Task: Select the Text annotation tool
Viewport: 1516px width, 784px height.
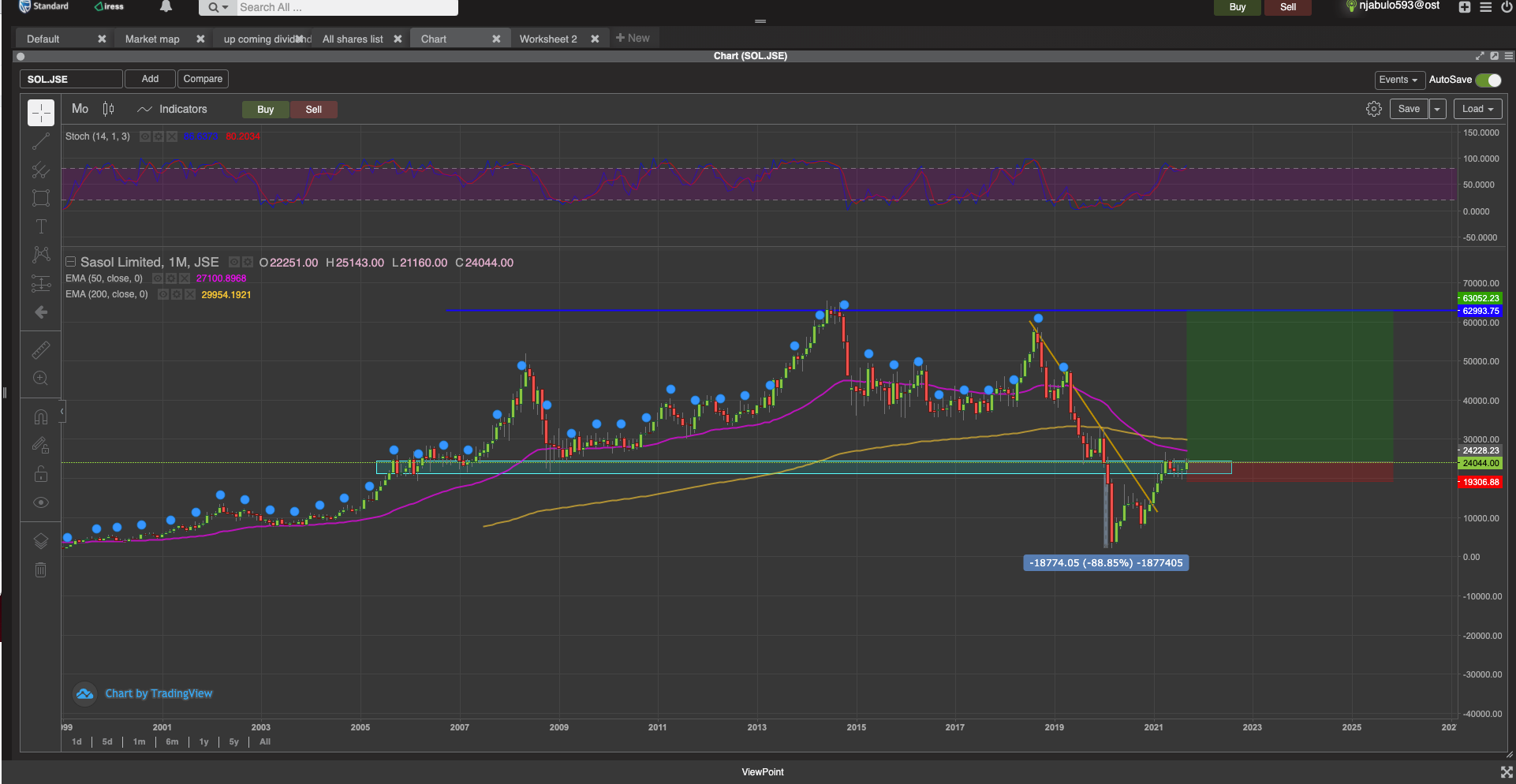Action: click(x=41, y=226)
